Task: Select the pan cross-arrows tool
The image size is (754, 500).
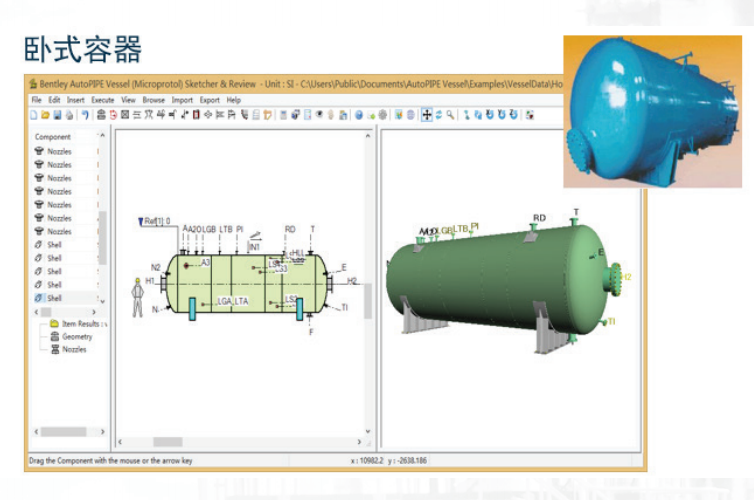Action: pos(427,115)
